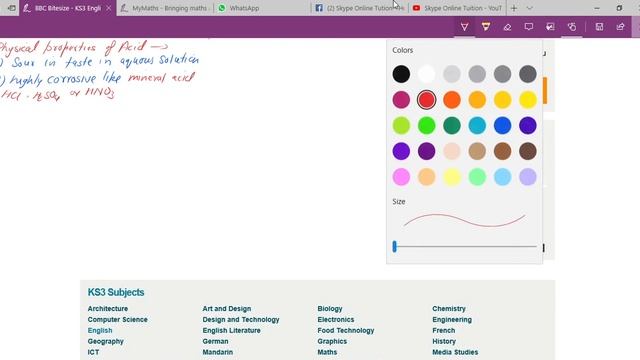
Task: Pick the bright yellow color swatch
Action: [x=528, y=100]
